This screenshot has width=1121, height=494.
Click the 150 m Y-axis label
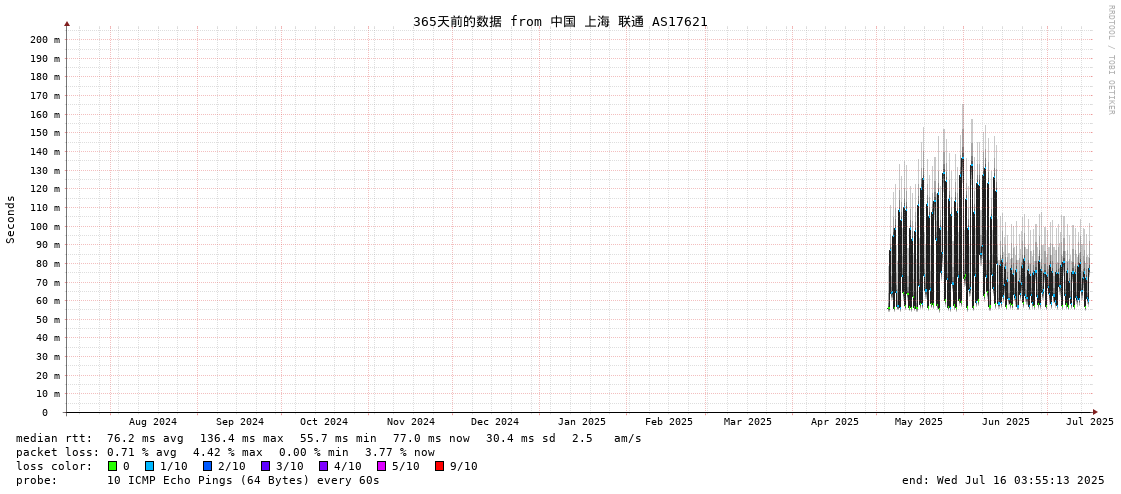[45, 132]
